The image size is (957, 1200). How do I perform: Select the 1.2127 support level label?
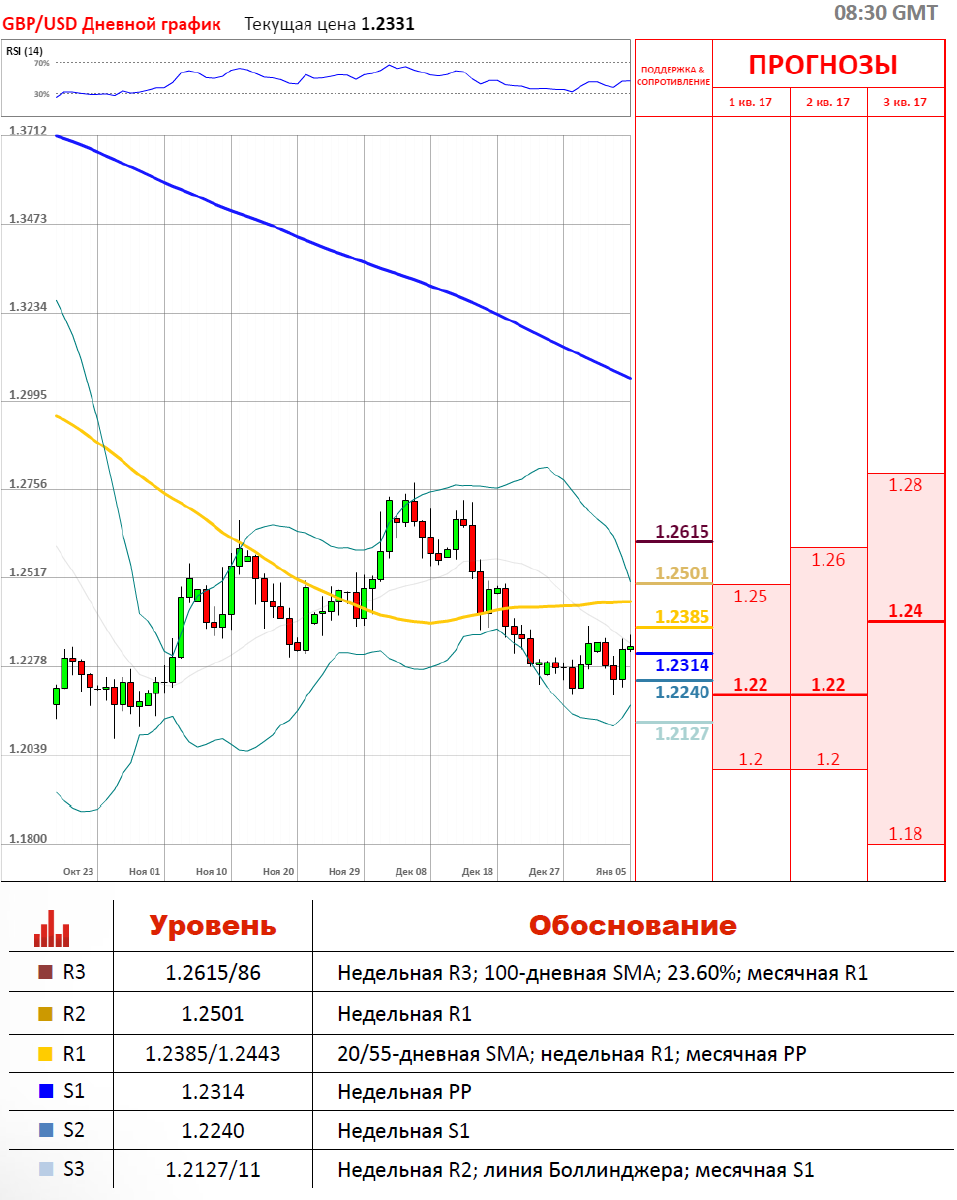(682, 734)
